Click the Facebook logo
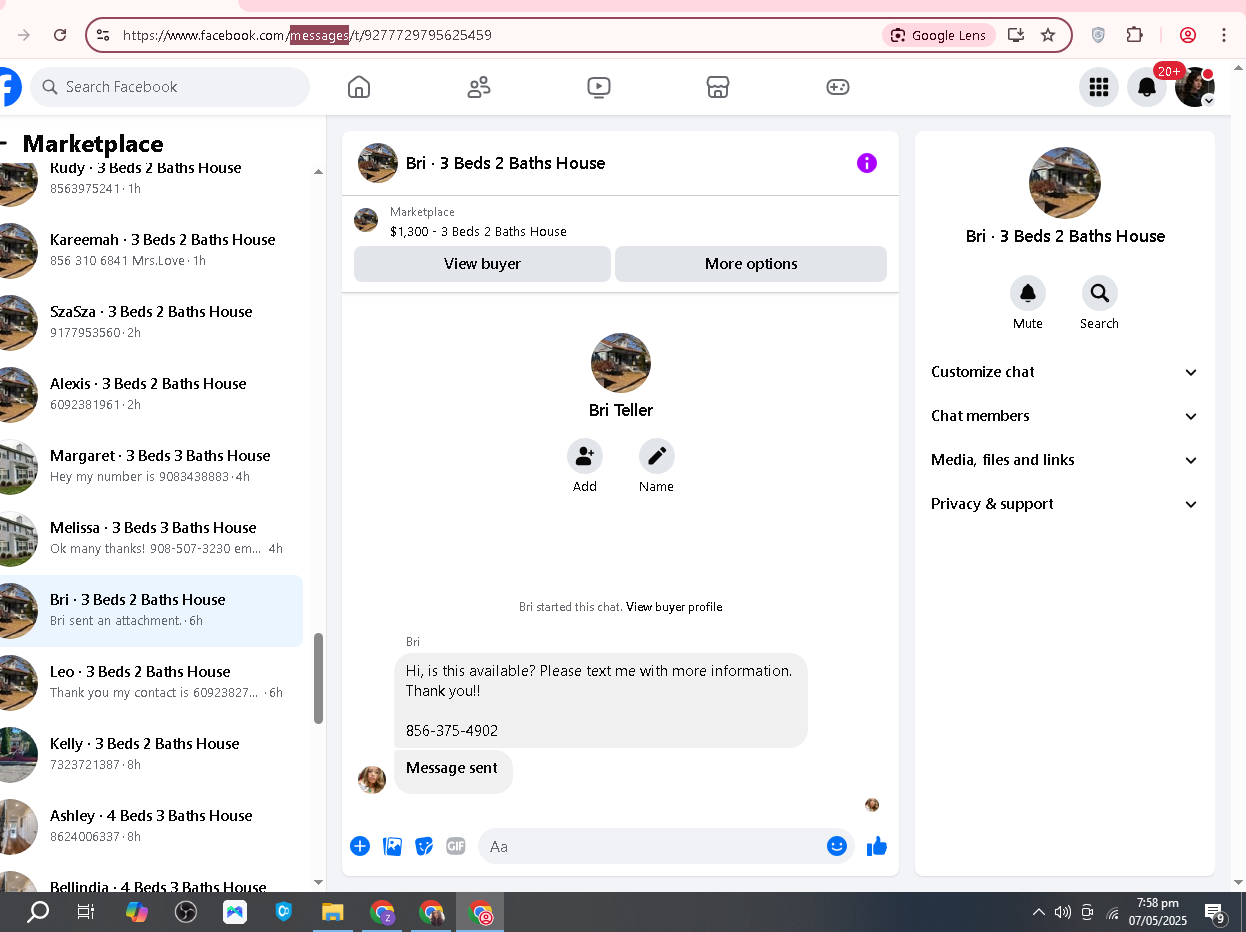The image size is (1246, 932). [9, 87]
